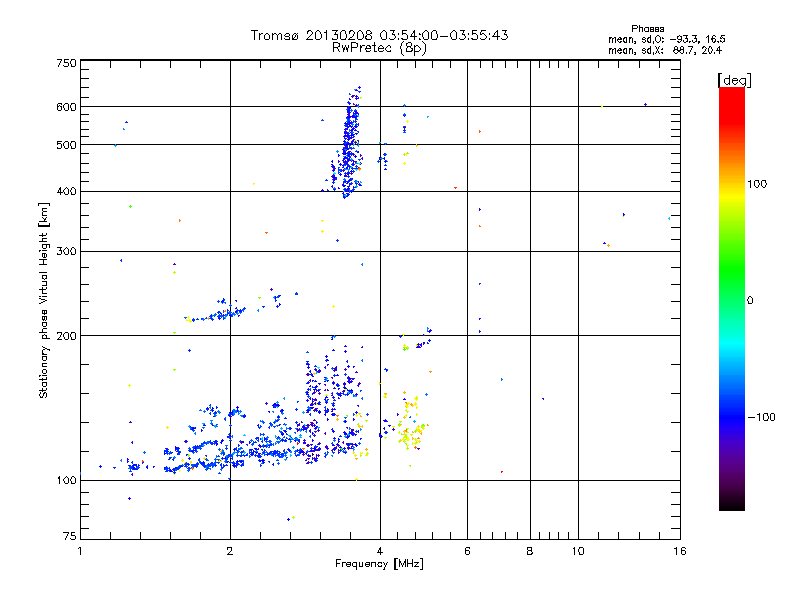Click the 'mean, sd,O: -93.3, 16.5' statistics line

point(666,39)
